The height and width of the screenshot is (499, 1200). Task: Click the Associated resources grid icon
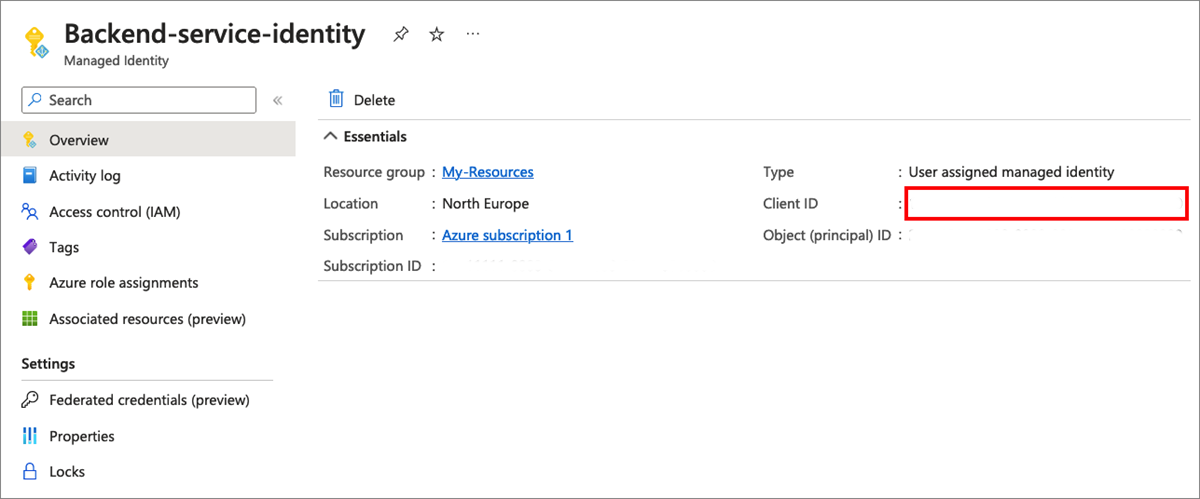click(x=30, y=319)
